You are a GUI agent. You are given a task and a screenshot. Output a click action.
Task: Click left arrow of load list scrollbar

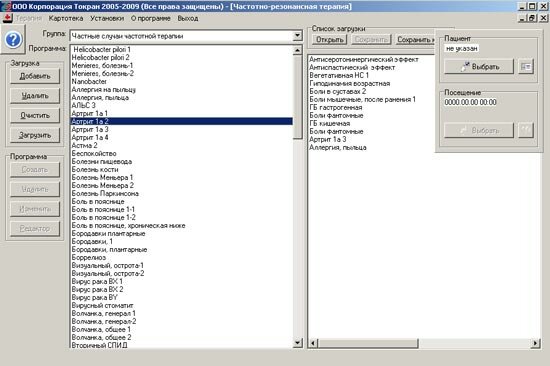pyautogui.click(x=314, y=343)
